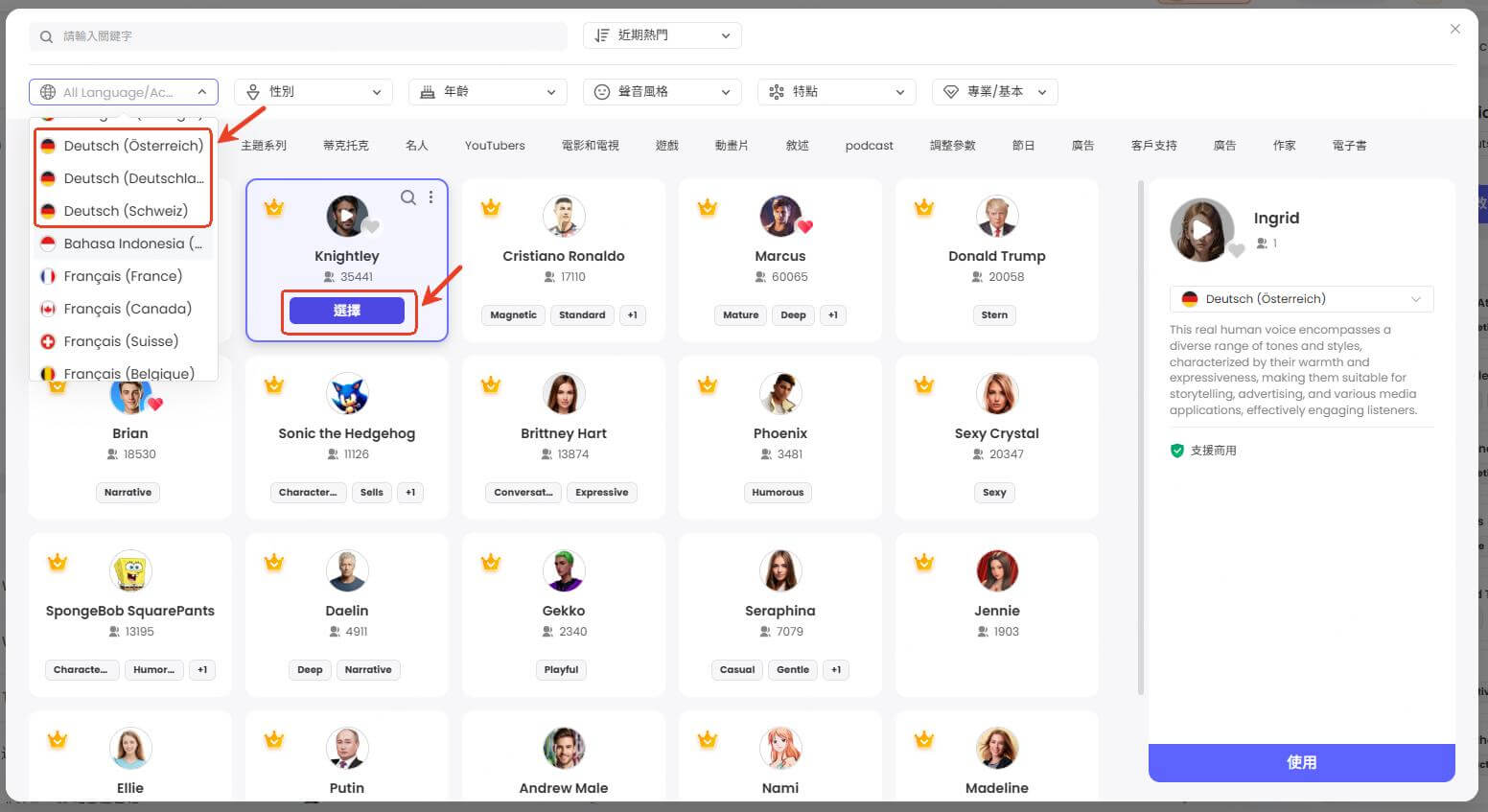The width and height of the screenshot is (1488, 812).
Task: Click the crown icon on Sonic the Hedgehog card
Action: pos(274,384)
